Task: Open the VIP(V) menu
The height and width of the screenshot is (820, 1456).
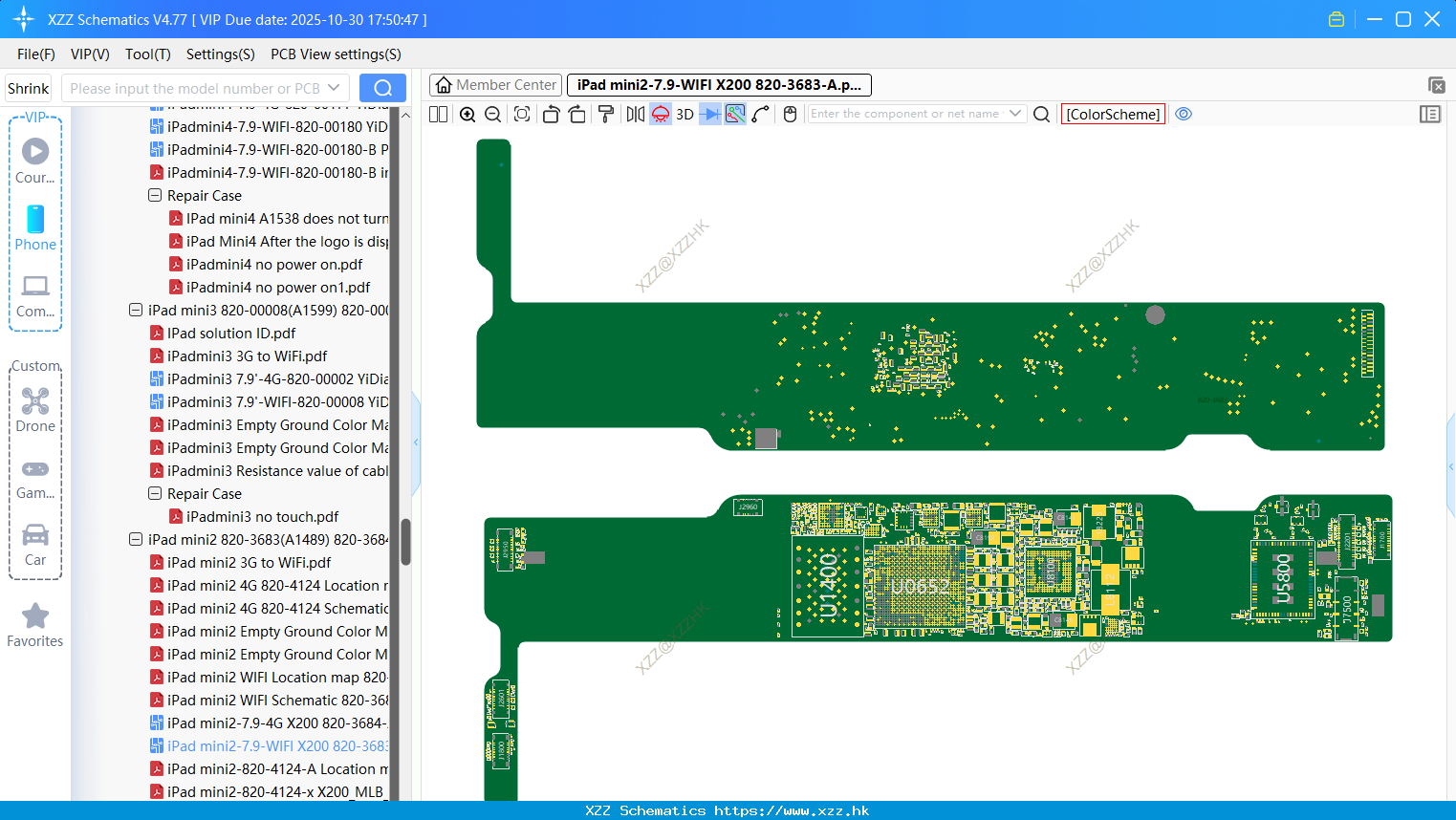Action: coord(90,54)
